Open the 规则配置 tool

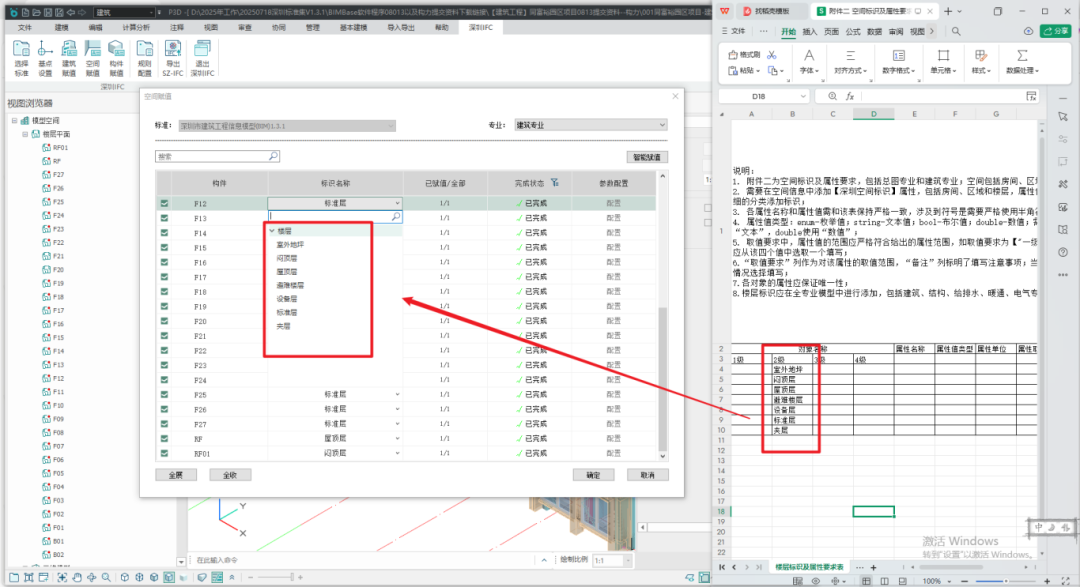click(144, 58)
